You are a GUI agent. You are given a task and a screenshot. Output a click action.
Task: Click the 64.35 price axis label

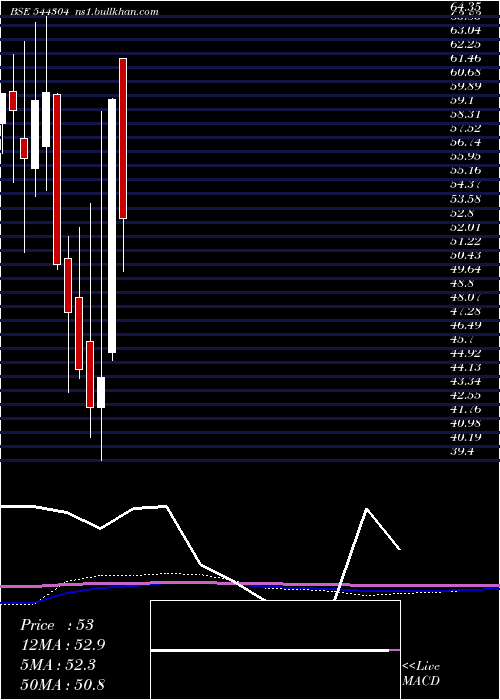(465, 6)
